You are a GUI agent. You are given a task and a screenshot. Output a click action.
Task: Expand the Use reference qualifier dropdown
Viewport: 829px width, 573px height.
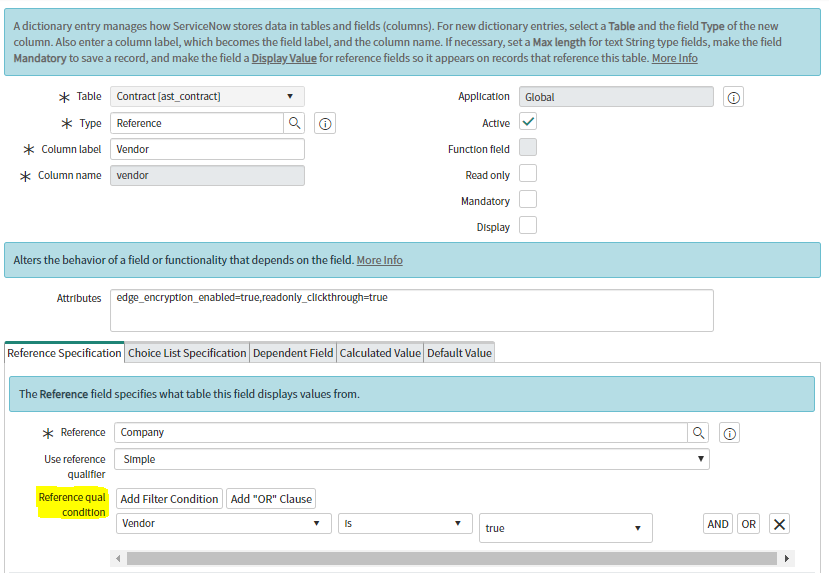pos(411,459)
